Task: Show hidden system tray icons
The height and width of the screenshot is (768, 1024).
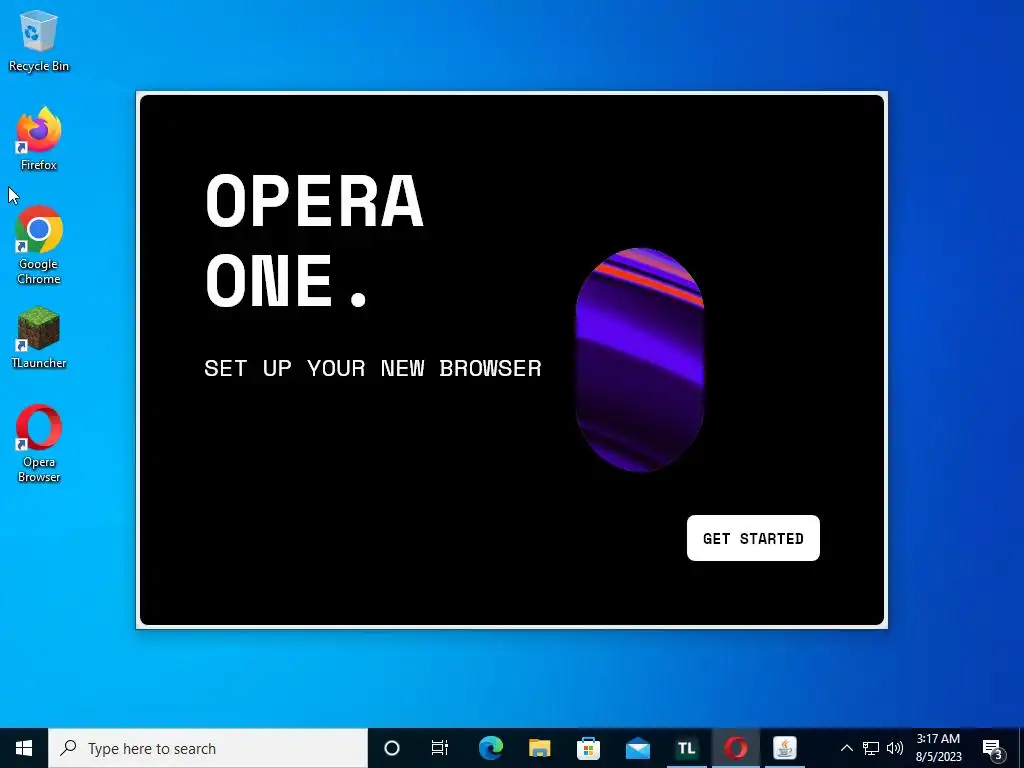Action: click(x=846, y=748)
